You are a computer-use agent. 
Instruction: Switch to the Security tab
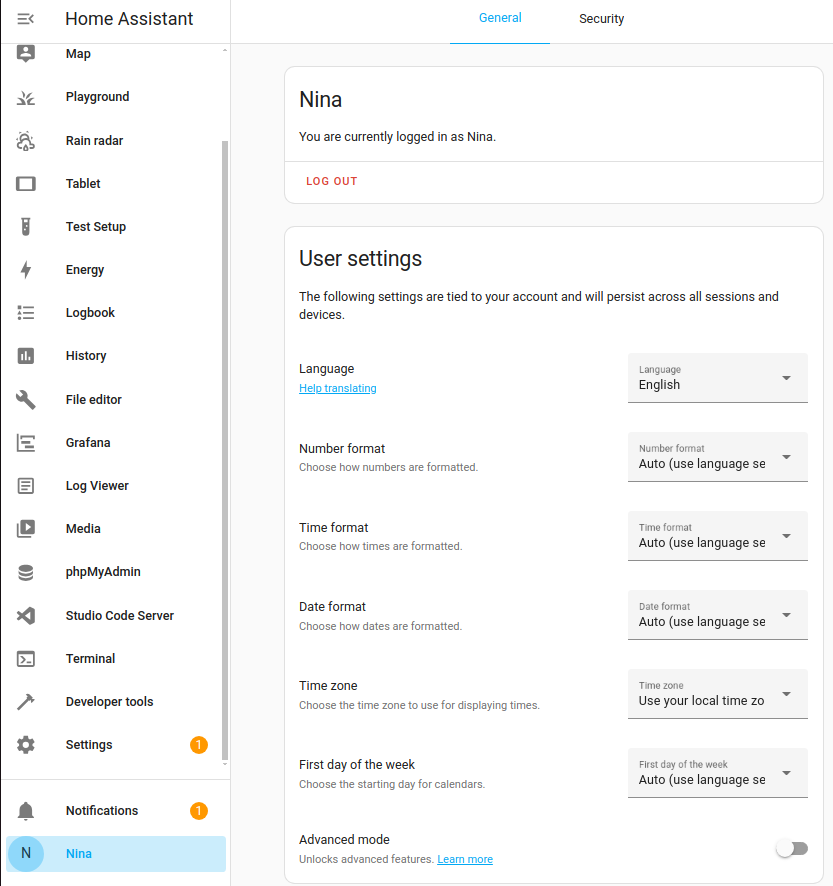point(601,18)
